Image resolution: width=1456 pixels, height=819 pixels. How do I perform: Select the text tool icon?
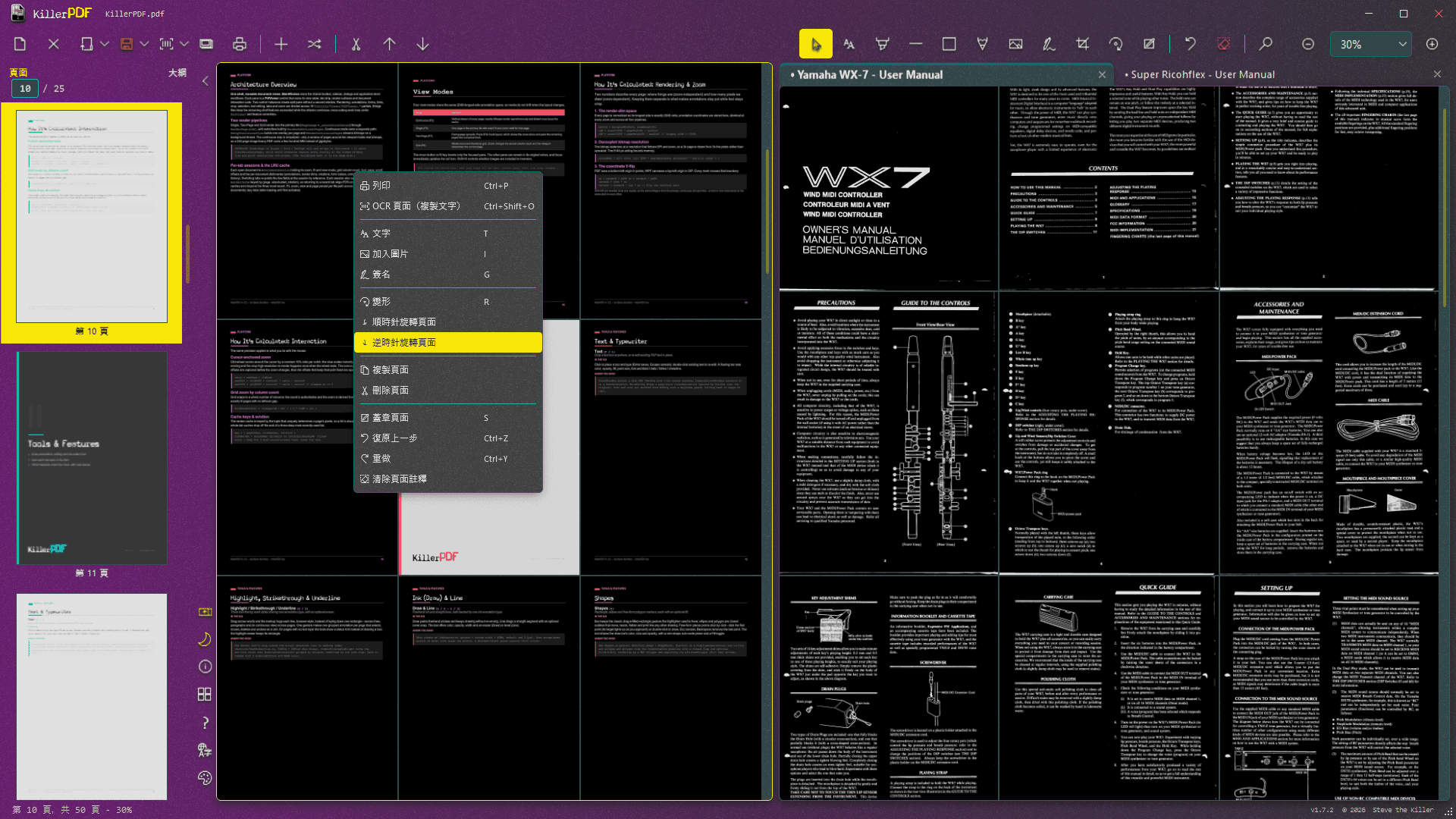point(849,44)
